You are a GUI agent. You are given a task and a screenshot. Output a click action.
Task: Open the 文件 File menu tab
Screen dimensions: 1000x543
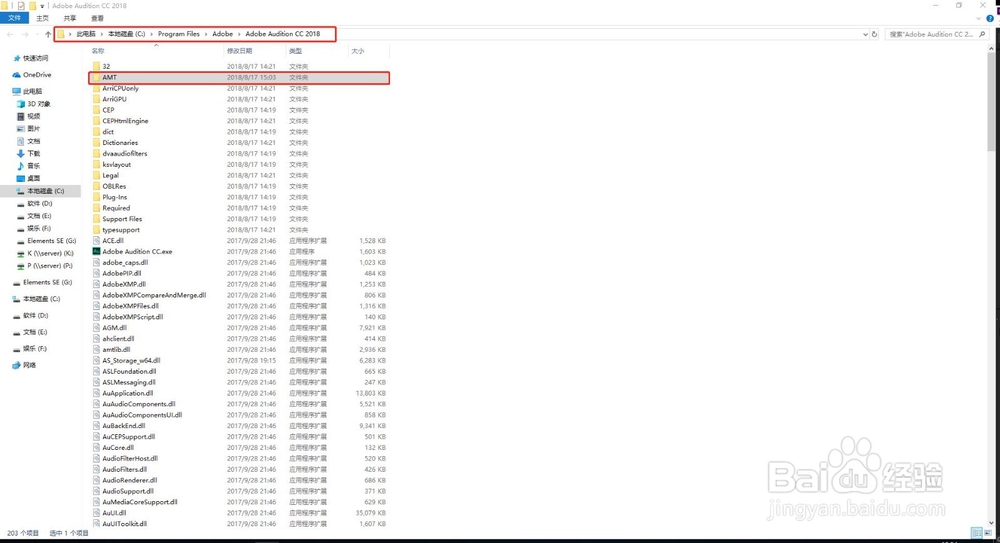coord(14,19)
